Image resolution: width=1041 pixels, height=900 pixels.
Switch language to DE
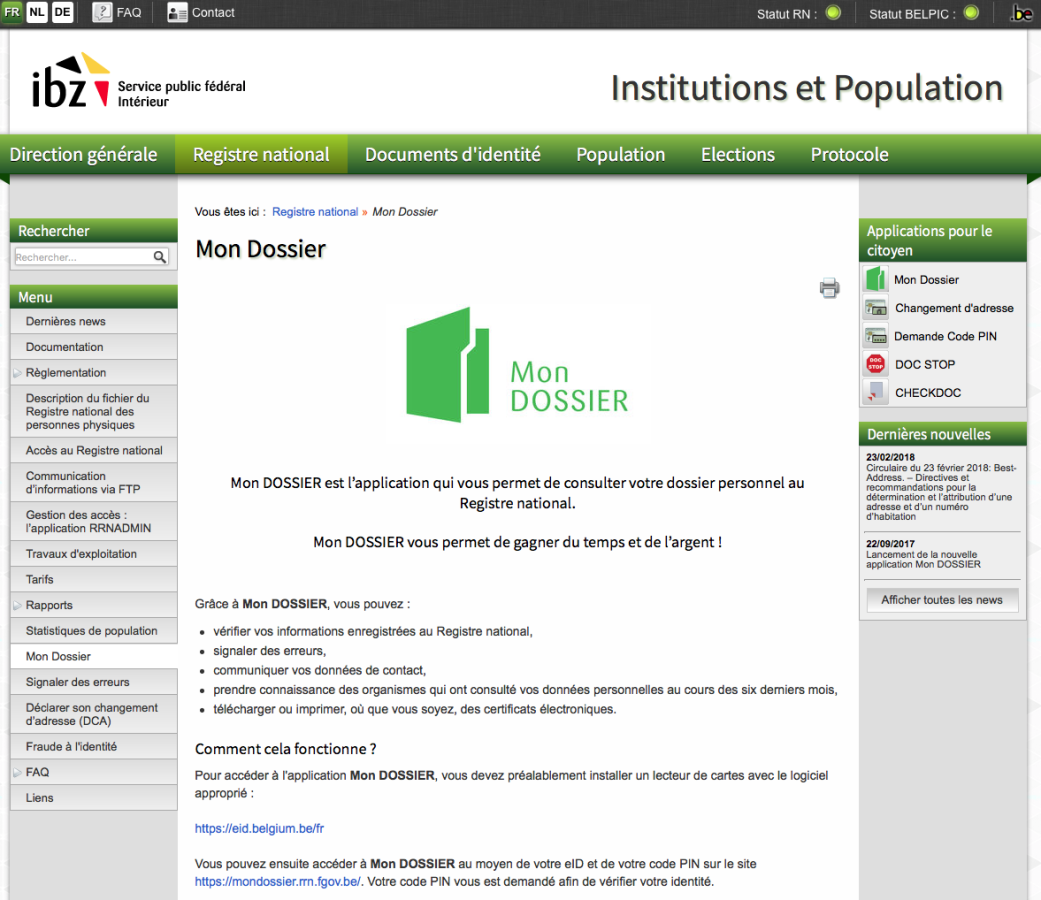(x=62, y=12)
